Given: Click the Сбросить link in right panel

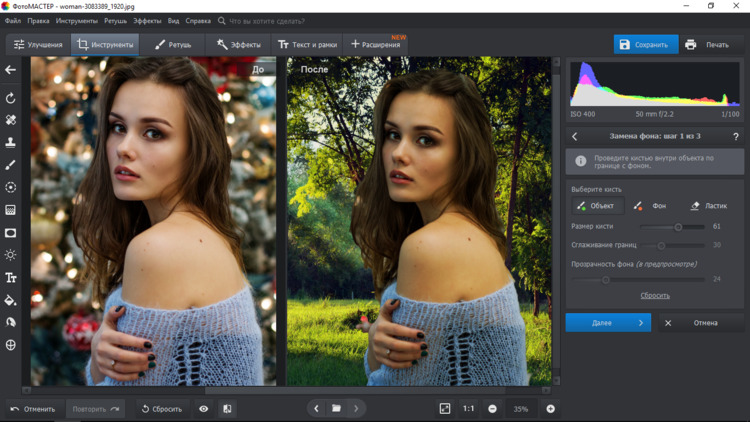Looking at the screenshot, I should point(655,296).
